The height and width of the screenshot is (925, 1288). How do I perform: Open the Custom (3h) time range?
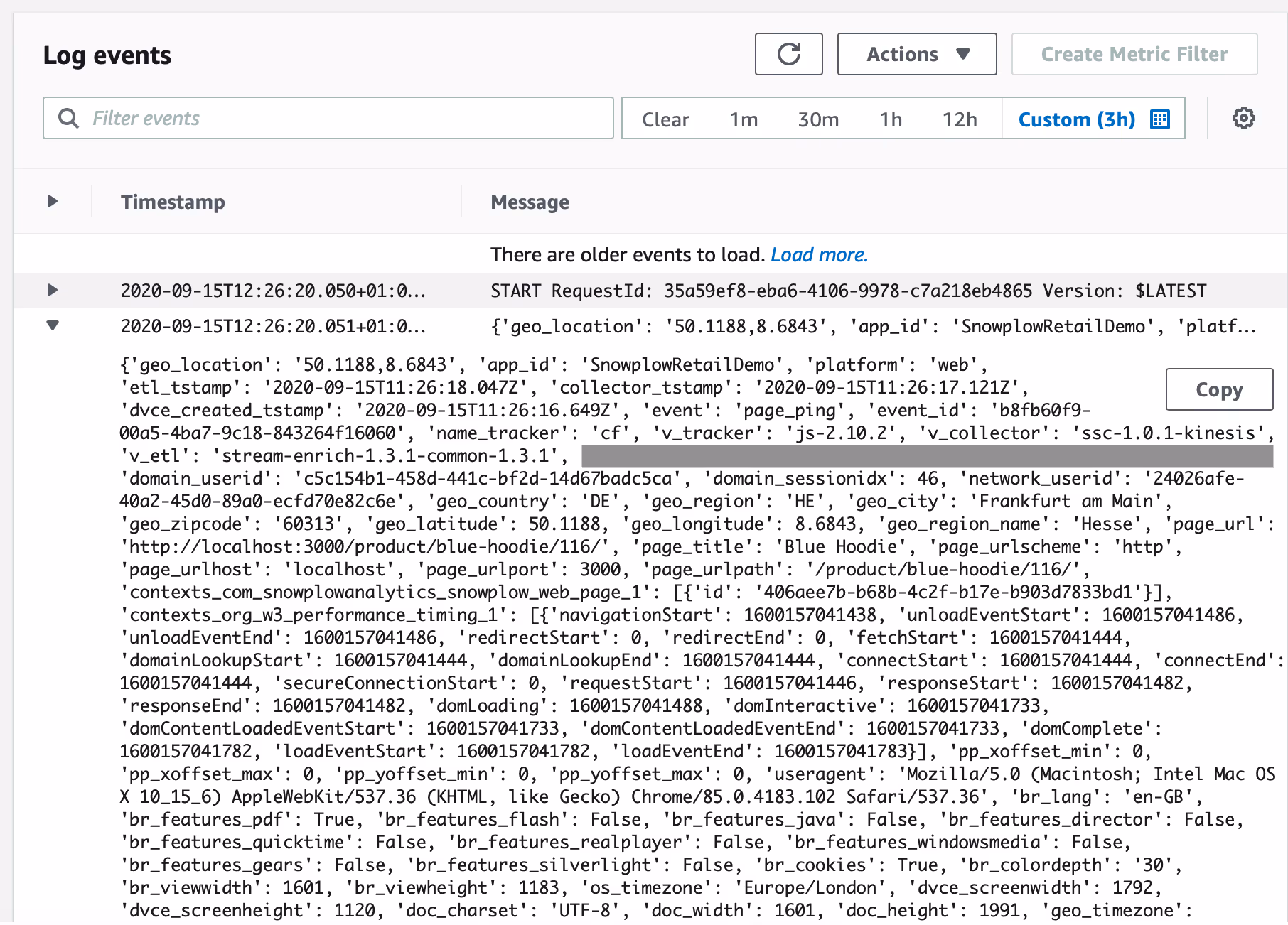[x=1093, y=119]
